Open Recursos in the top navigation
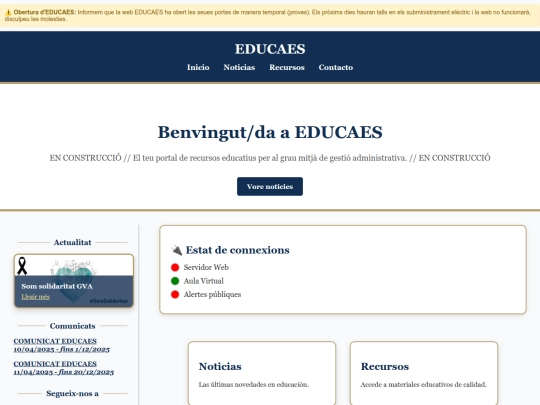This screenshot has width=540, height=405. pos(287,67)
